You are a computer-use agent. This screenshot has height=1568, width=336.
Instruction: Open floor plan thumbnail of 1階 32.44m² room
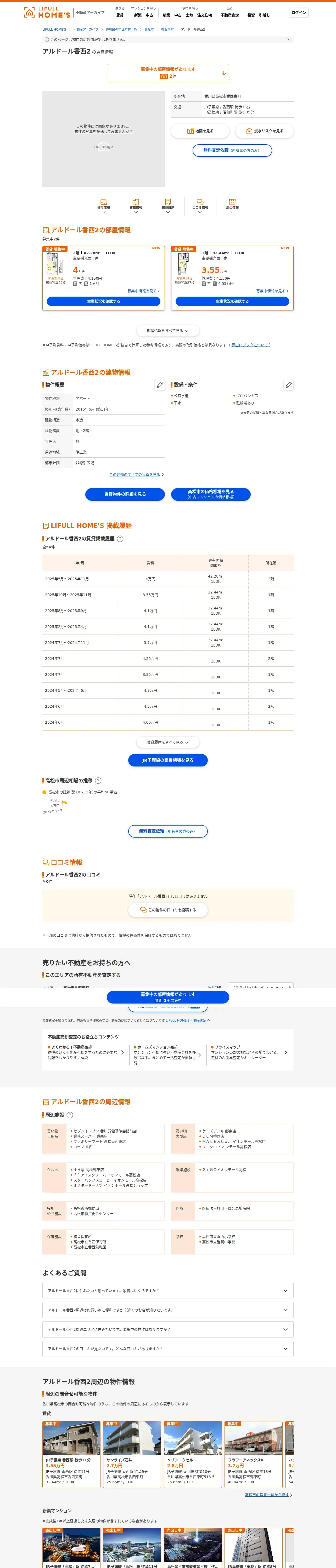183,264
